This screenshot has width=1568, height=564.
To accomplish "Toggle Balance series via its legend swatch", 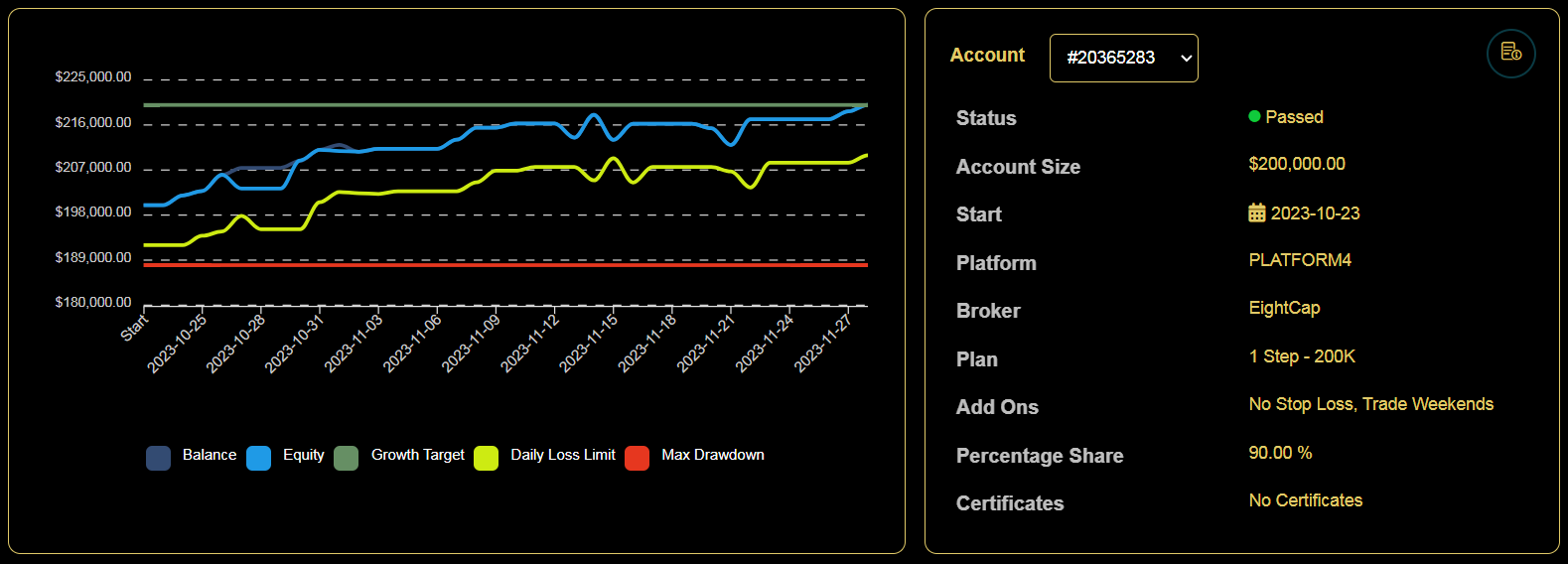I will point(158,457).
